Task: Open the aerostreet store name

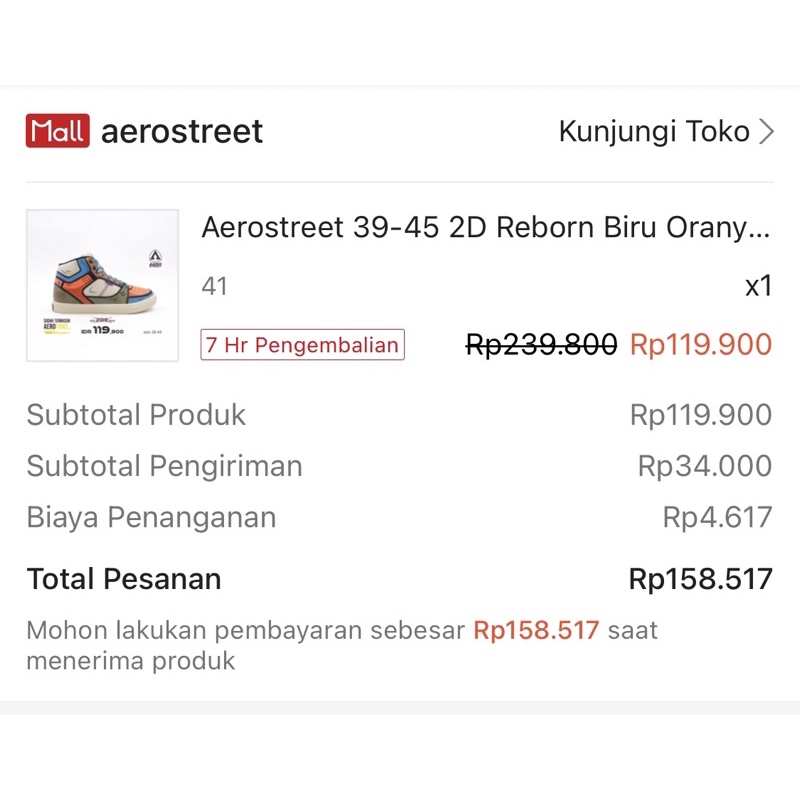Action: pos(180,130)
